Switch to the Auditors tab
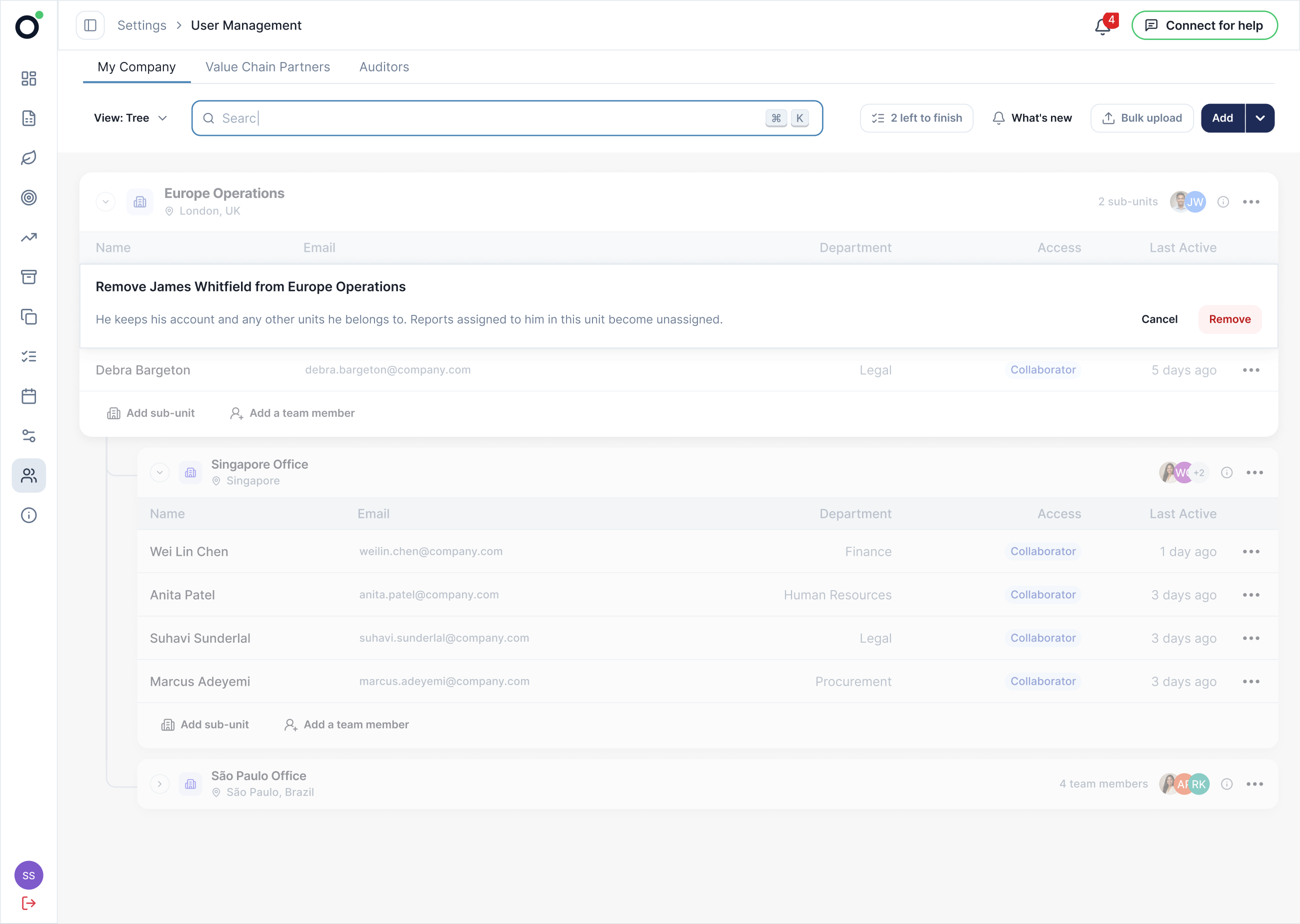This screenshot has width=1300, height=924. [384, 67]
